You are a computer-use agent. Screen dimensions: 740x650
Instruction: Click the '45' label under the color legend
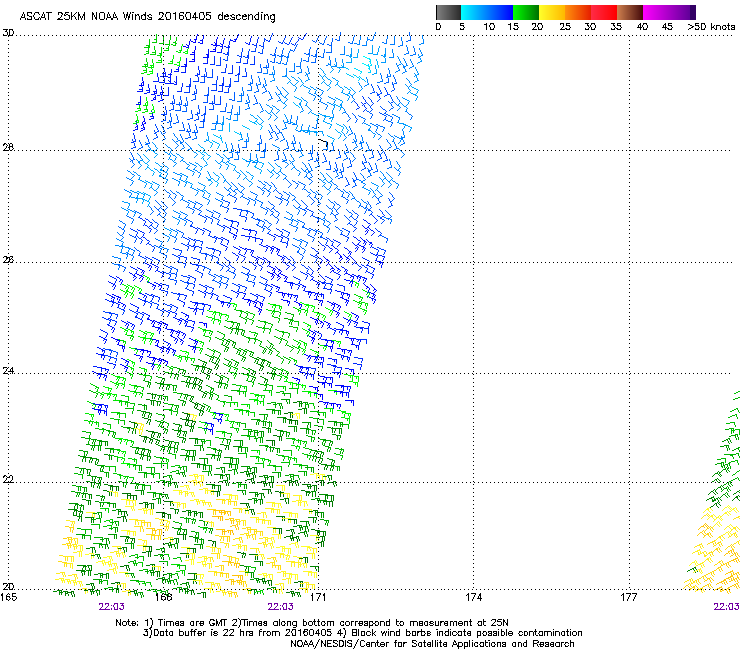pyautogui.click(x=667, y=27)
